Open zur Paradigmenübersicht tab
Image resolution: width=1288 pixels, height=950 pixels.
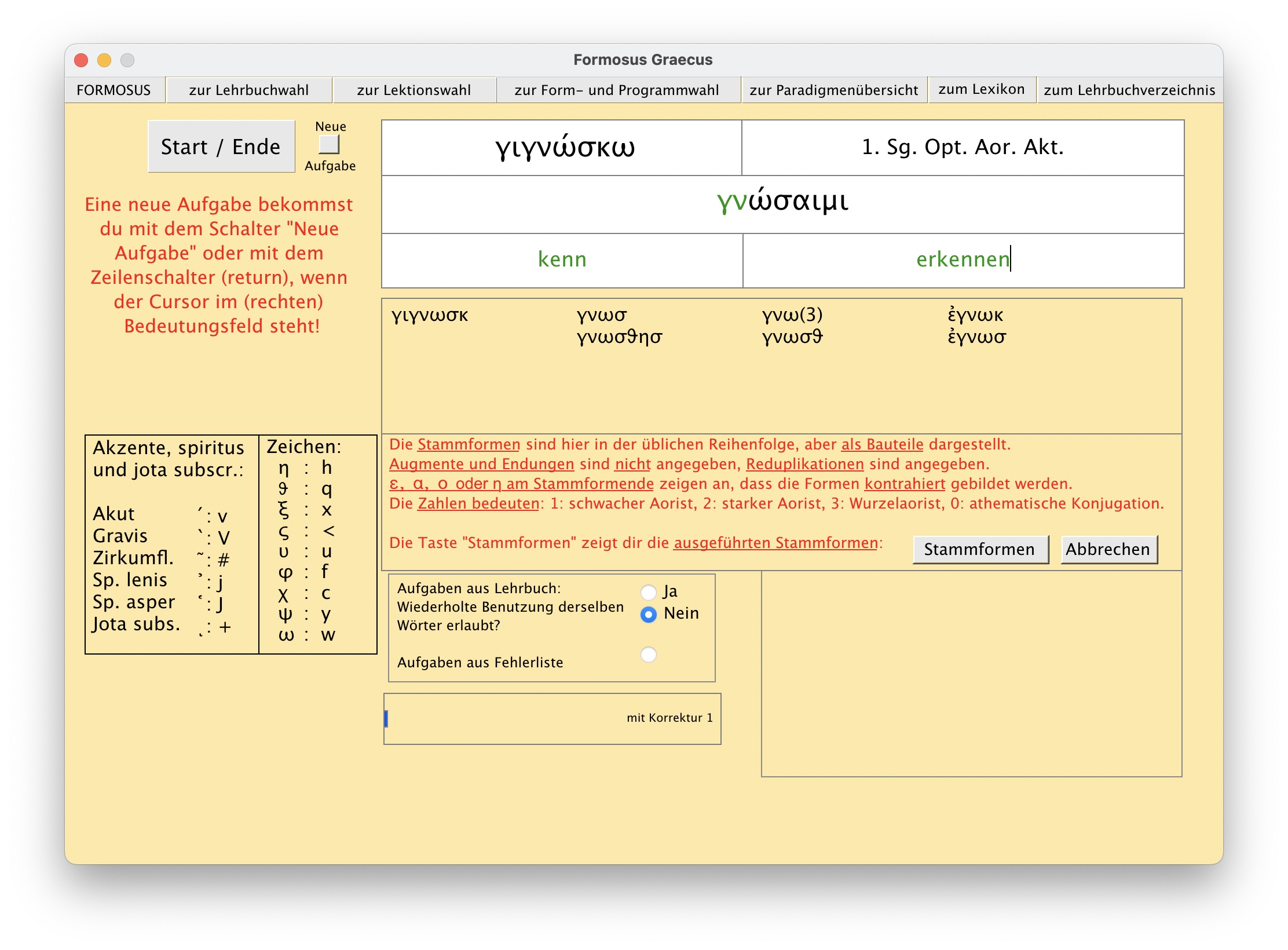coord(833,90)
